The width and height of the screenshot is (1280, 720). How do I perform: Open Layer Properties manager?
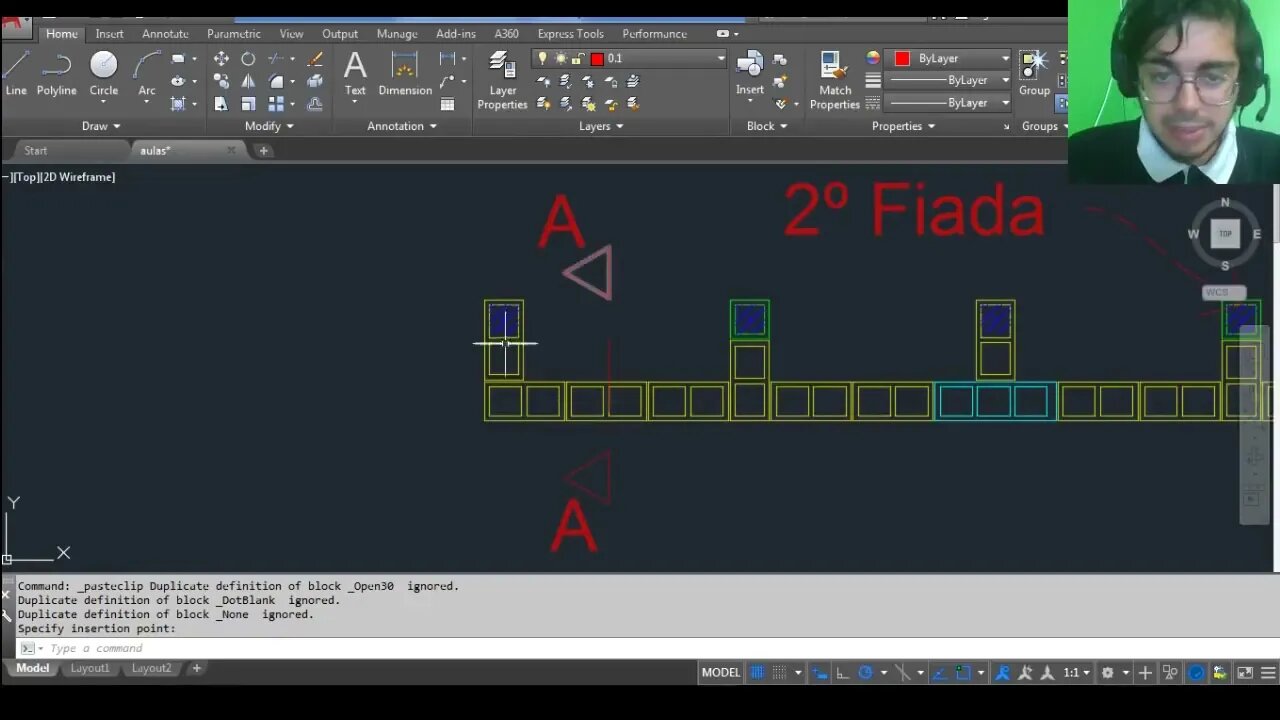click(502, 80)
